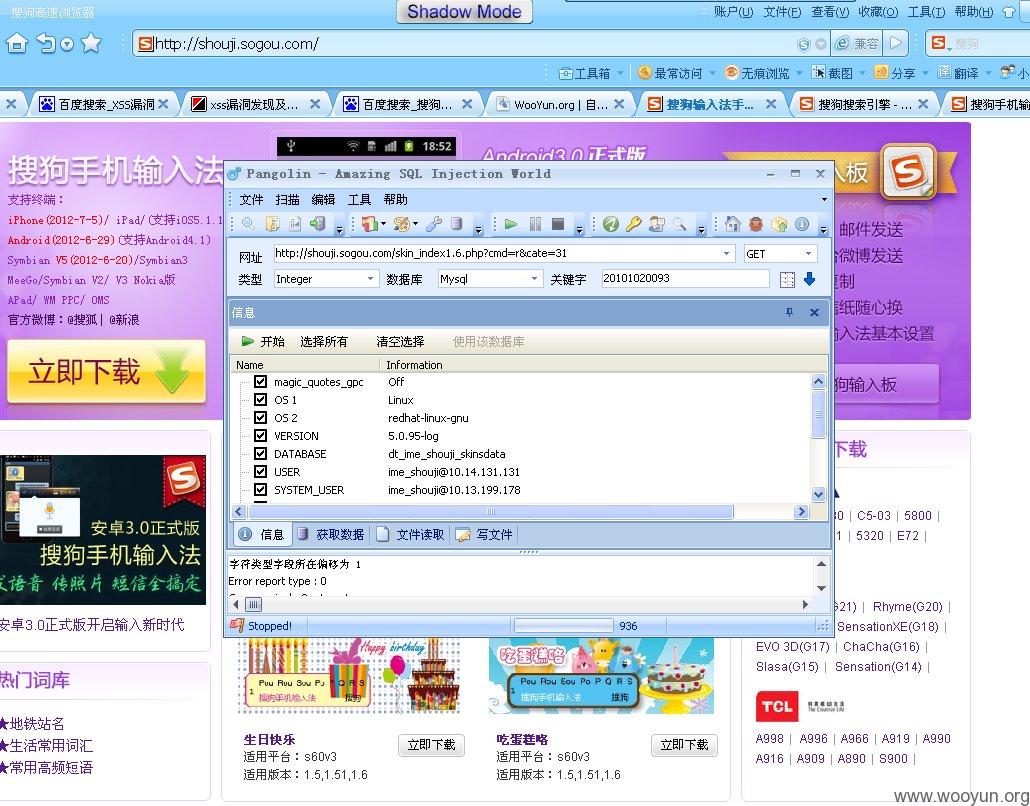This screenshot has width=1030, height=806.
Task: Uncheck the OS 1 checkbox
Action: (x=261, y=399)
